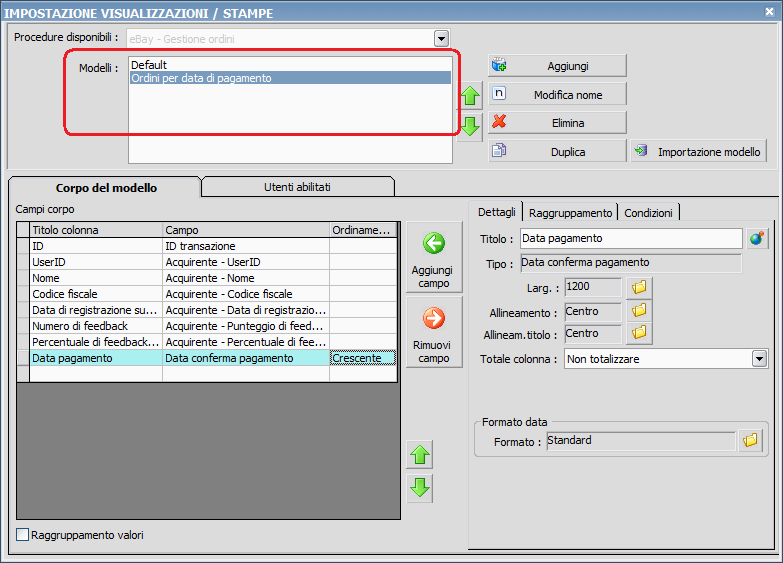Viewport: 783px width, 563px height.
Task: Select the Nome title cell
Action: tap(96, 278)
